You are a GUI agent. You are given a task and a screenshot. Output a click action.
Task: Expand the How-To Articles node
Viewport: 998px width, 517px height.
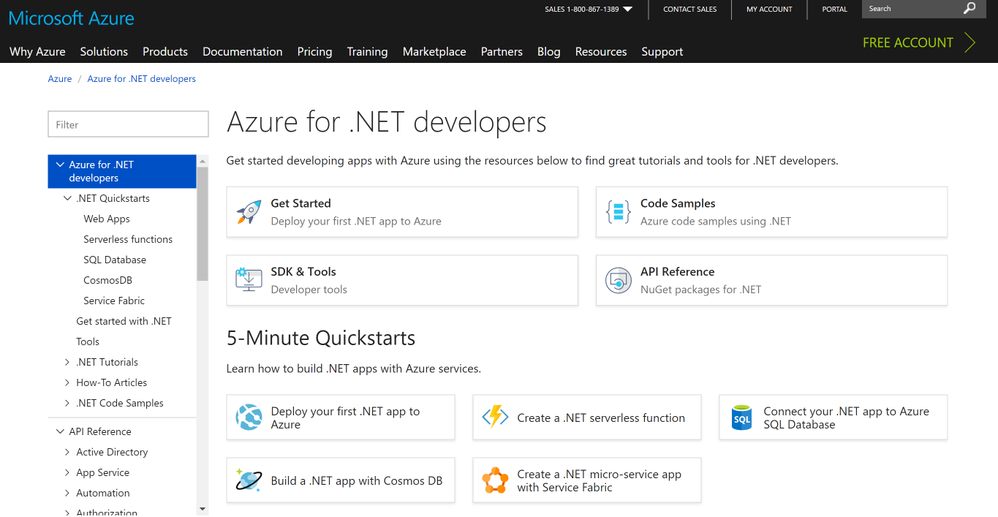pyautogui.click(x=67, y=382)
